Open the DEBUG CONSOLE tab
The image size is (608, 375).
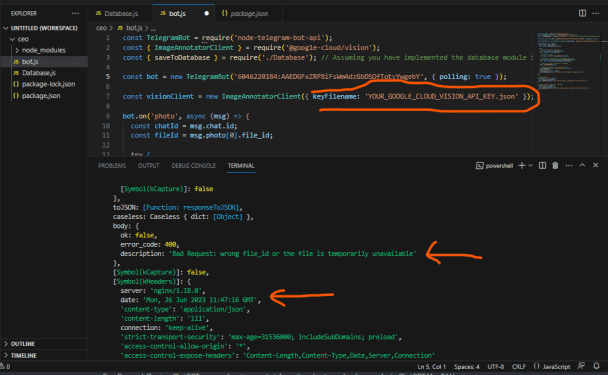pyautogui.click(x=193, y=166)
